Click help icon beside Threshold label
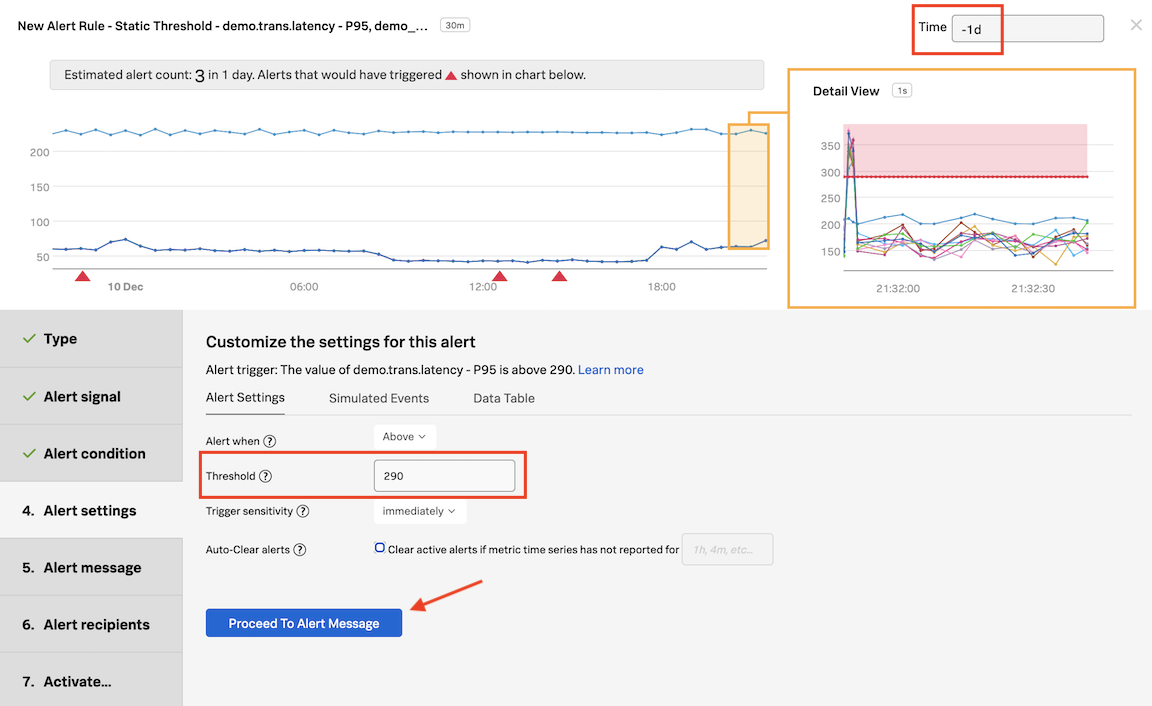 (x=266, y=477)
